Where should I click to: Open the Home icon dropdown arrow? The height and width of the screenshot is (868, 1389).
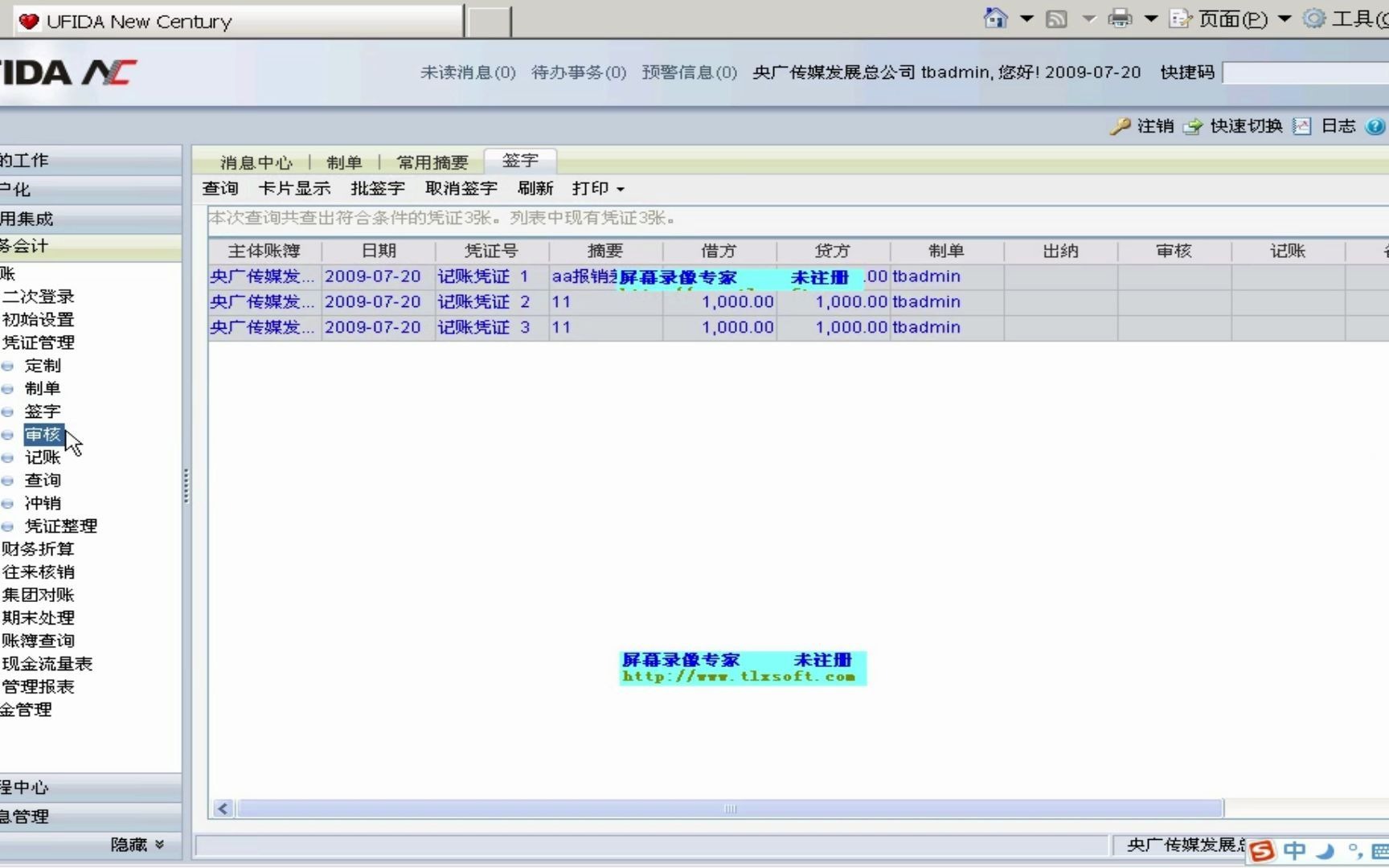tap(1026, 18)
